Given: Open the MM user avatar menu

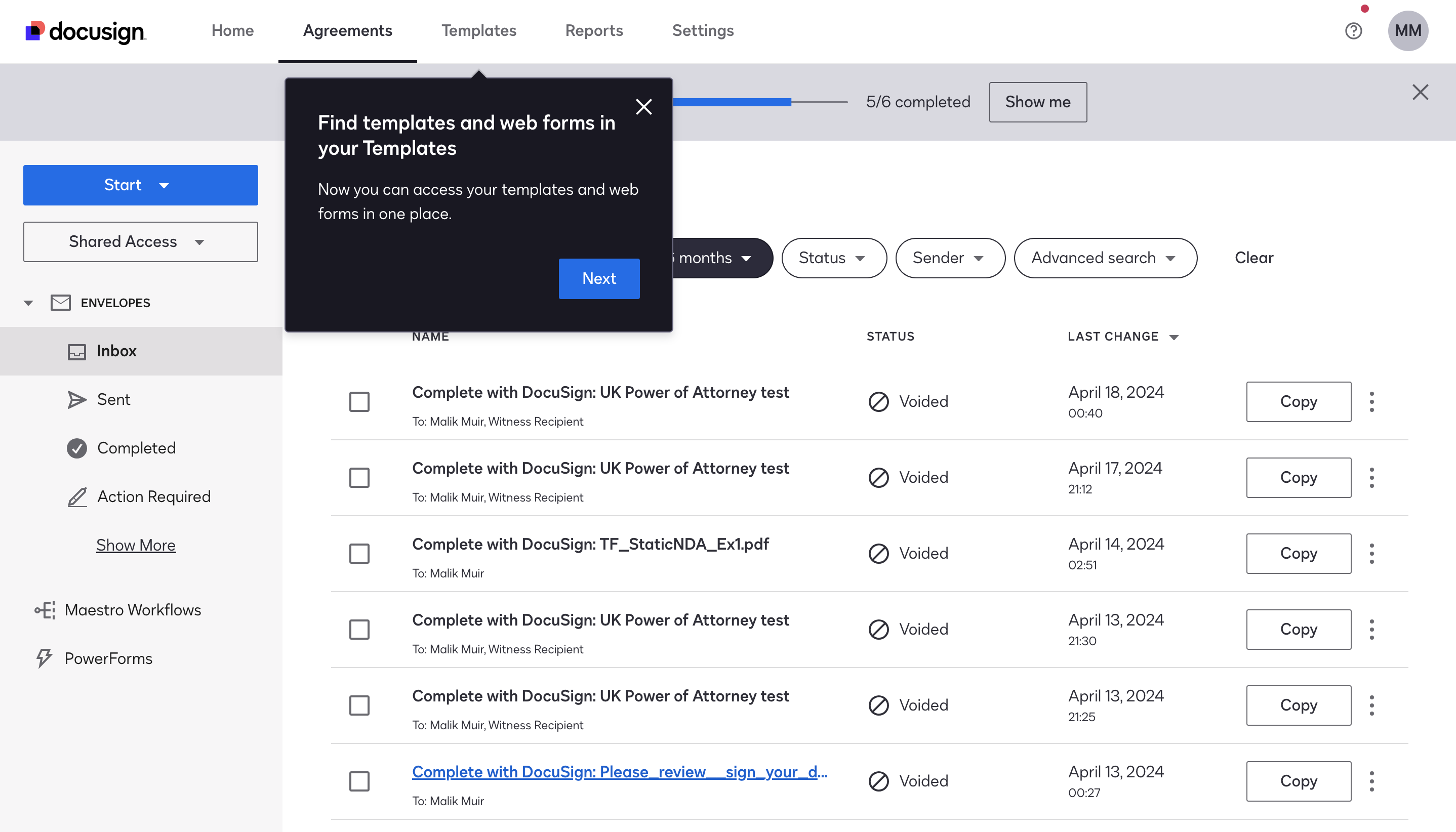Looking at the screenshot, I should [x=1407, y=31].
